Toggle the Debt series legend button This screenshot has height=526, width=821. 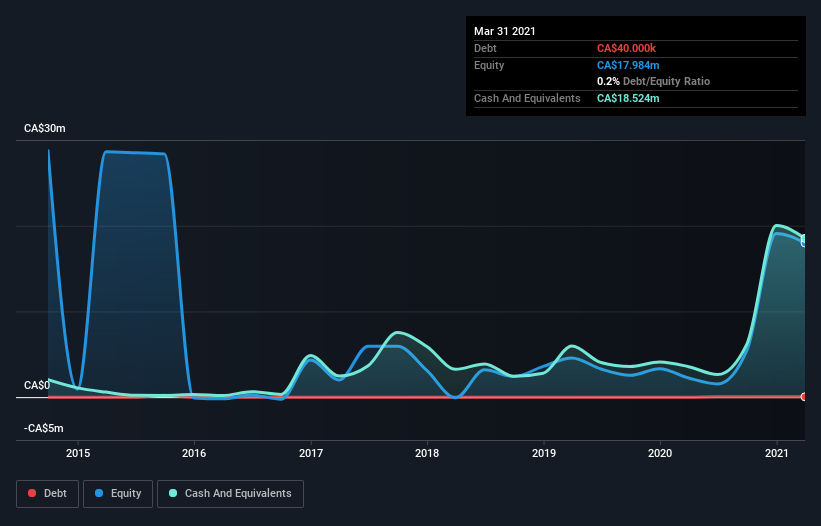point(48,494)
